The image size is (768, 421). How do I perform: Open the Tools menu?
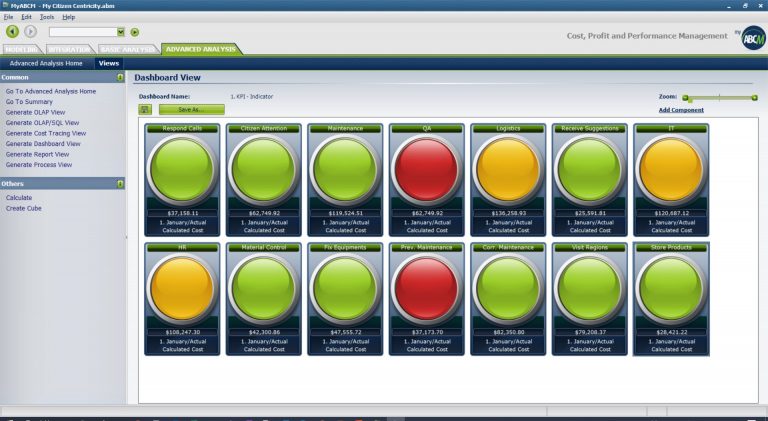coord(47,17)
